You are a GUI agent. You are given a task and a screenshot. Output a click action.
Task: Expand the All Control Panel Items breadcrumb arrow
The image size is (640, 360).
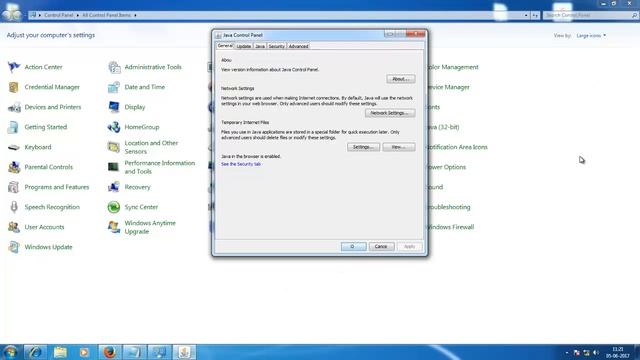(x=135, y=15)
